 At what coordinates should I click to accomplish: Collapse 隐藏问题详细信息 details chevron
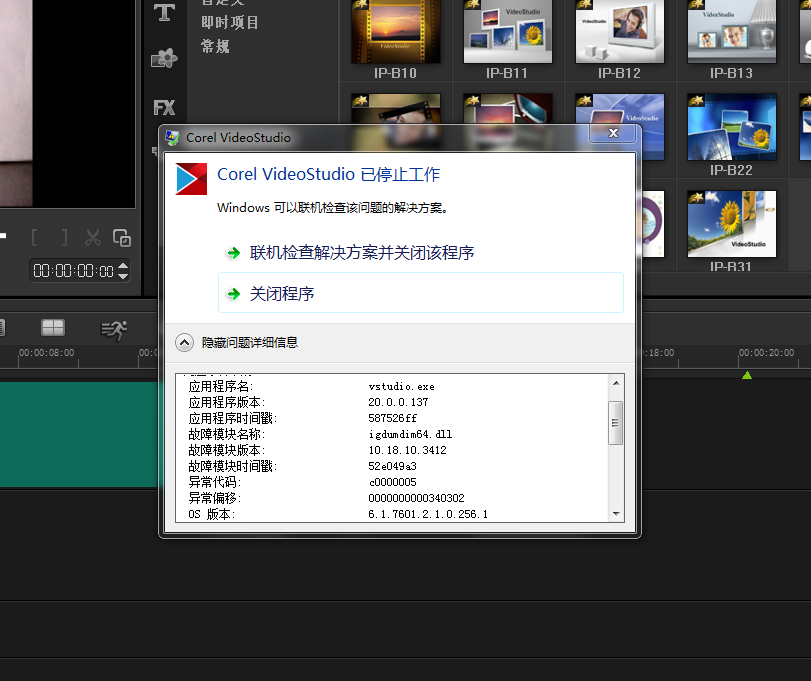tap(184, 342)
